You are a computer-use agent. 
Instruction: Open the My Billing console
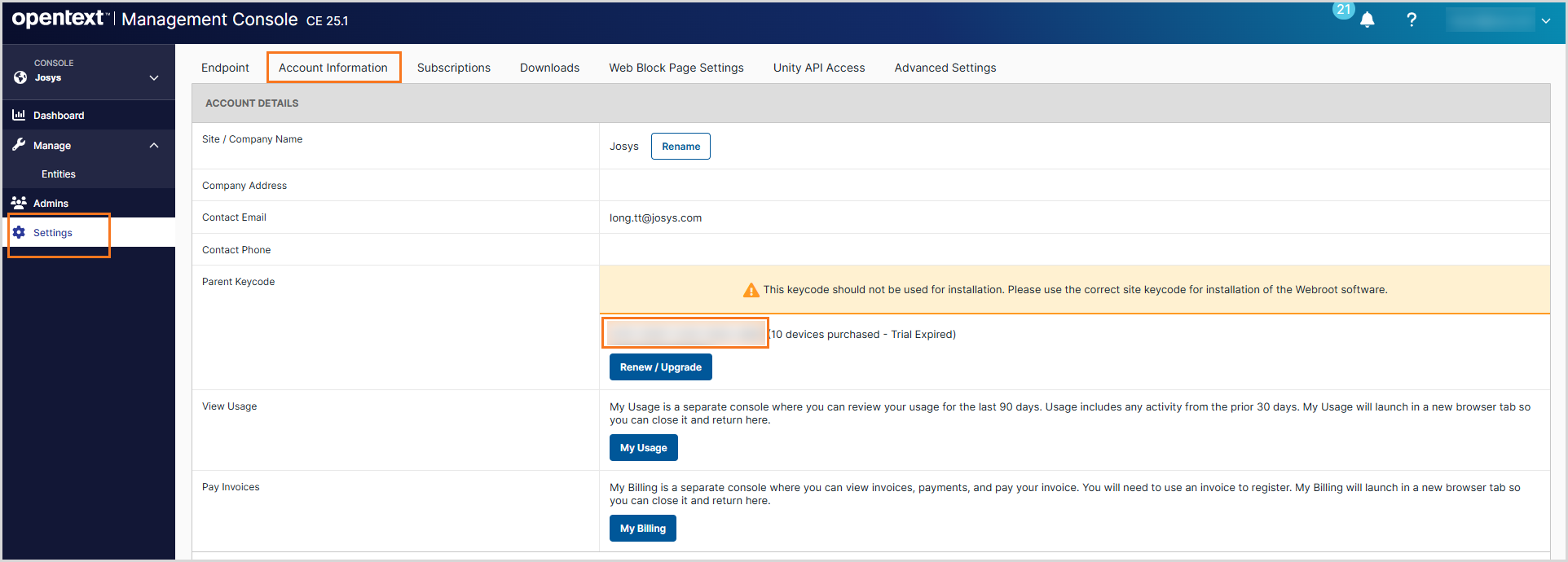click(x=643, y=529)
